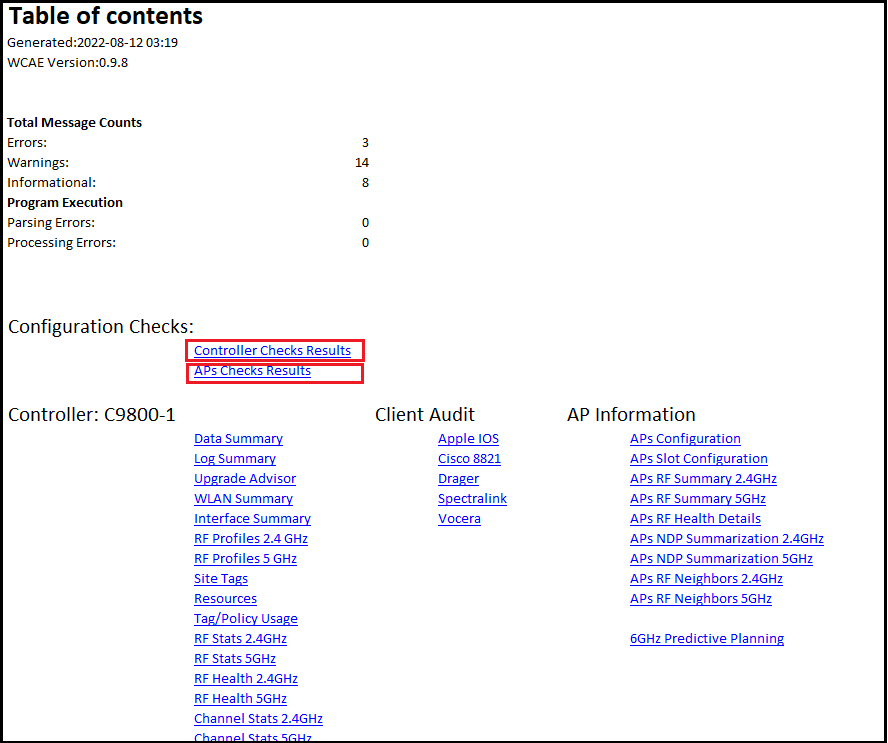Open the WLAN Summary link
This screenshot has height=743, width=888.
243,499
